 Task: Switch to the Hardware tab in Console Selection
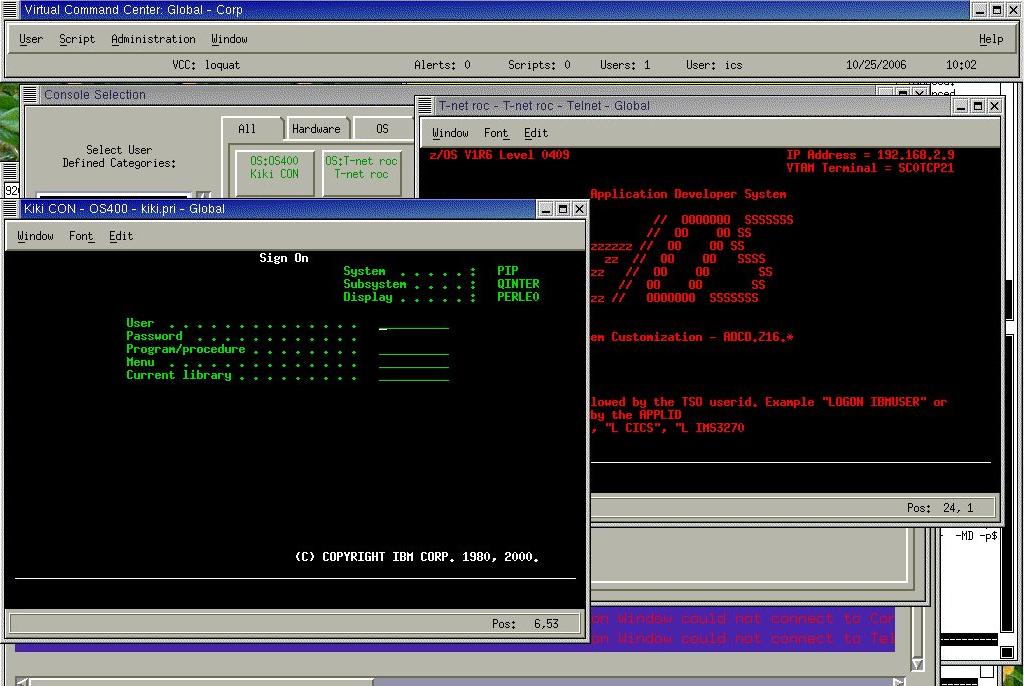tap(316, 129)
